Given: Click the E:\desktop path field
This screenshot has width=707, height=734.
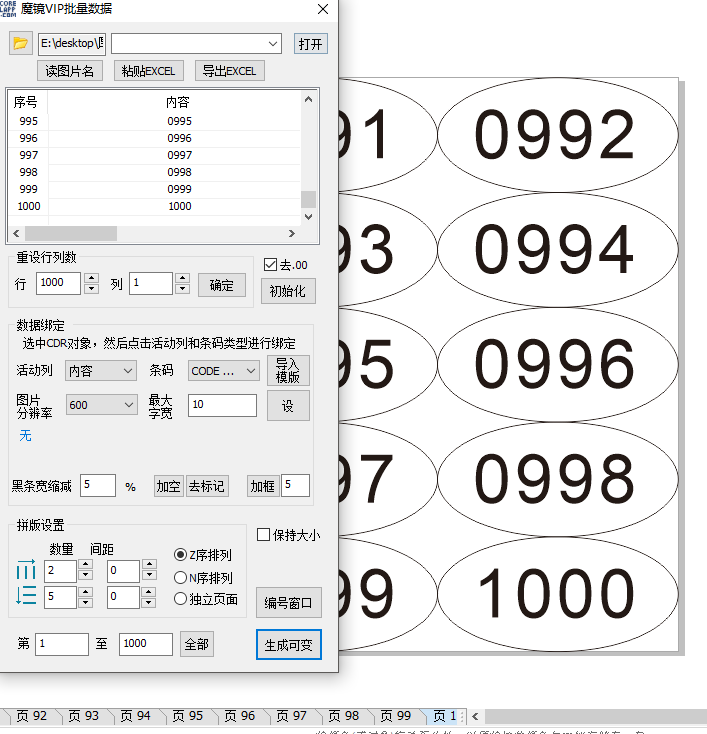Looking at the screenshot, I should click(72, 44).
